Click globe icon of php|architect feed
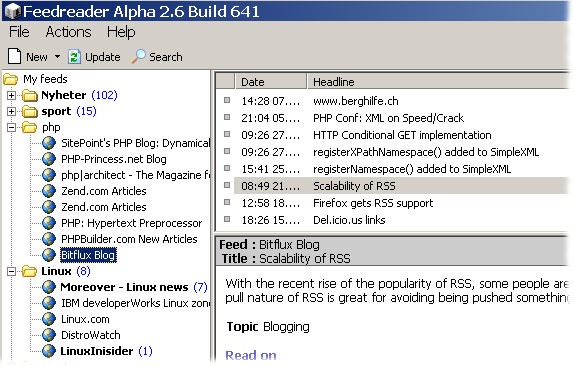 click(x=49, y=175)
